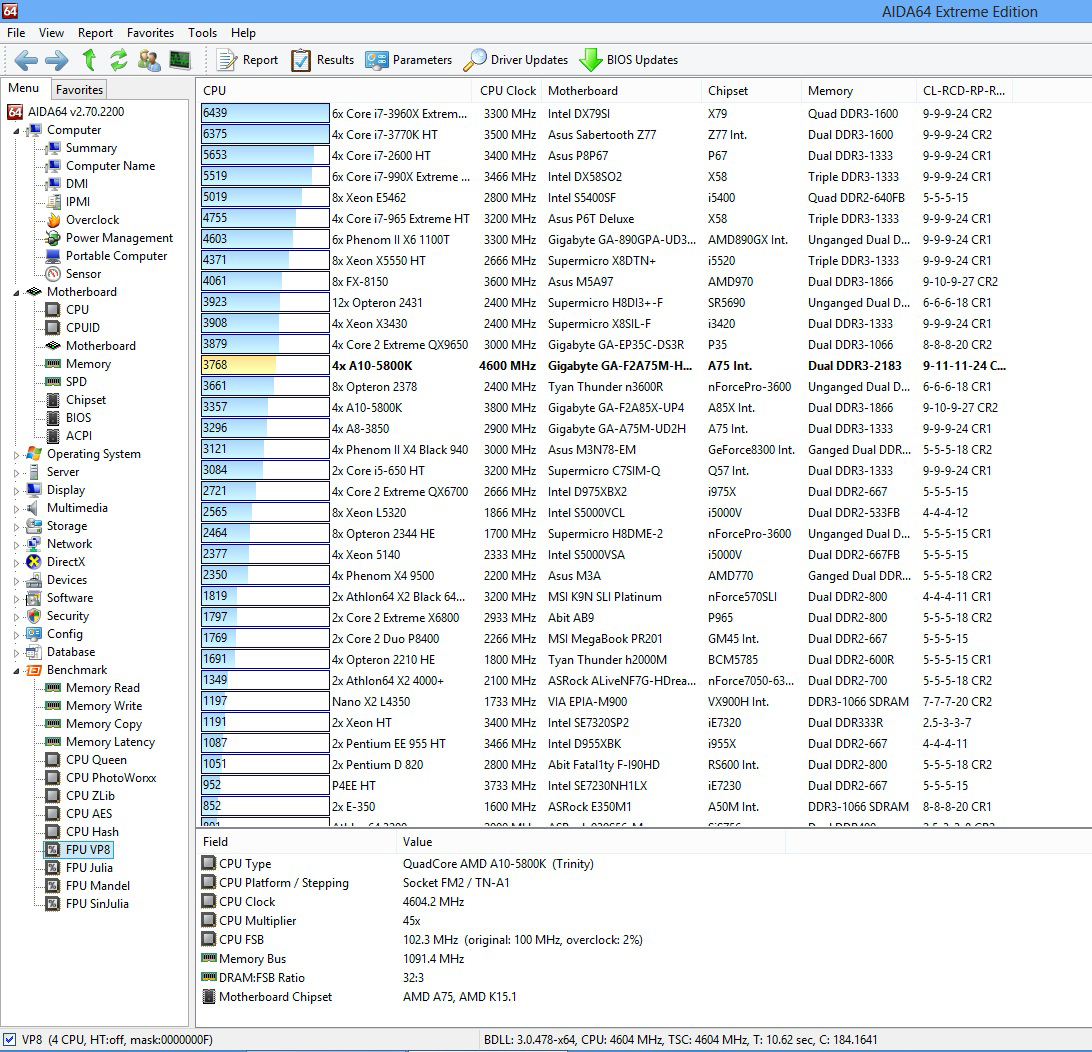This screenshot has height=1052, width=1092.
Task: Click the Security shield icon
Action: (x=33, y=616)
